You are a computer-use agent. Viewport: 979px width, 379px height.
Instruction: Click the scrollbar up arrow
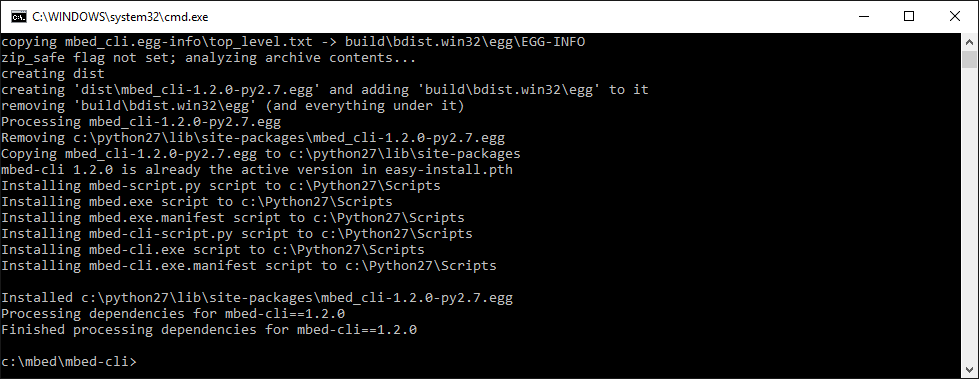point(970,42)
